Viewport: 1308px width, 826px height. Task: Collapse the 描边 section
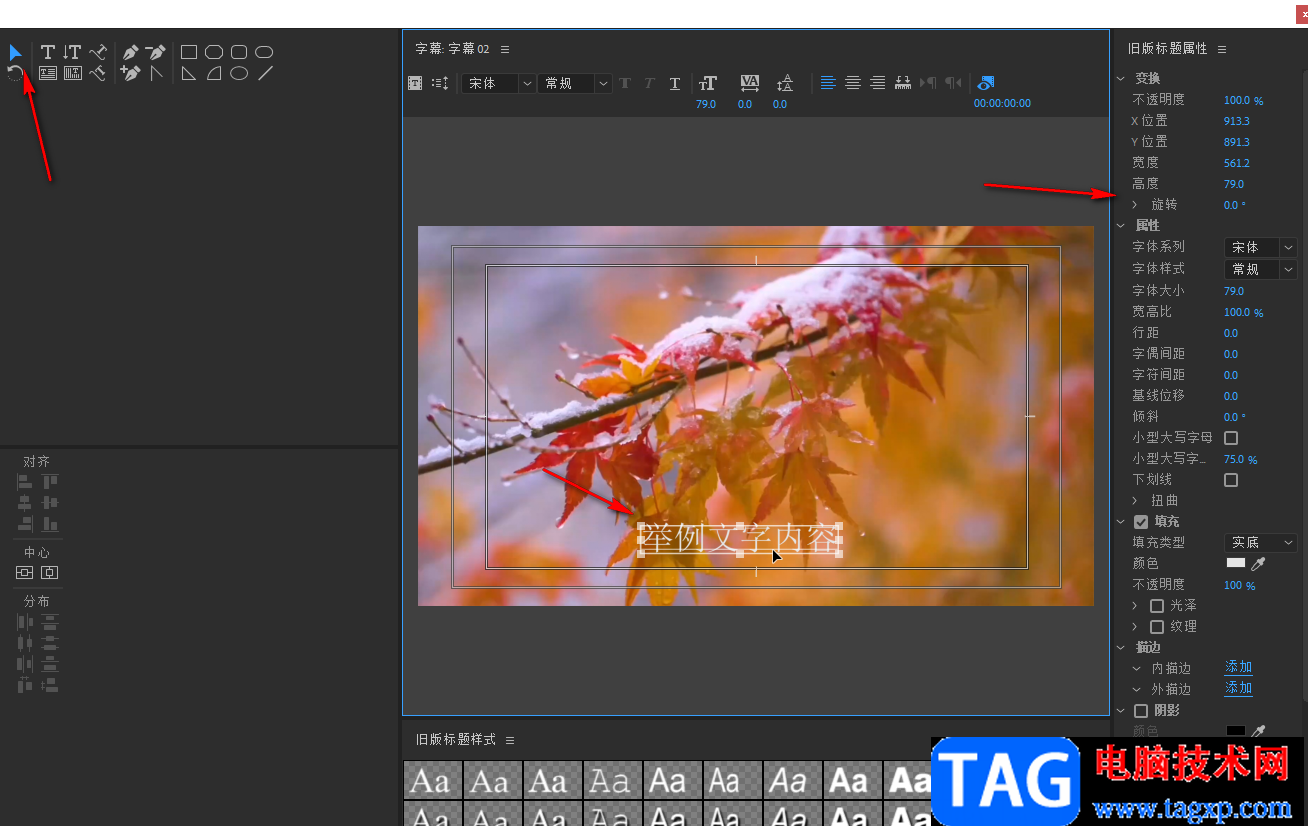(x=1121, y=648)
